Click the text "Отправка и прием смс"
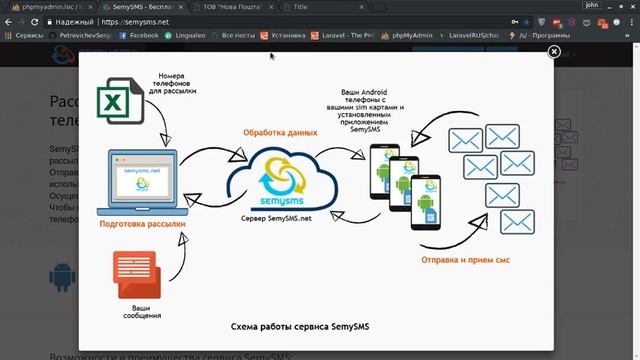Image resolution: width=640 pixels, height=360 pixels. tap(465, 260)
